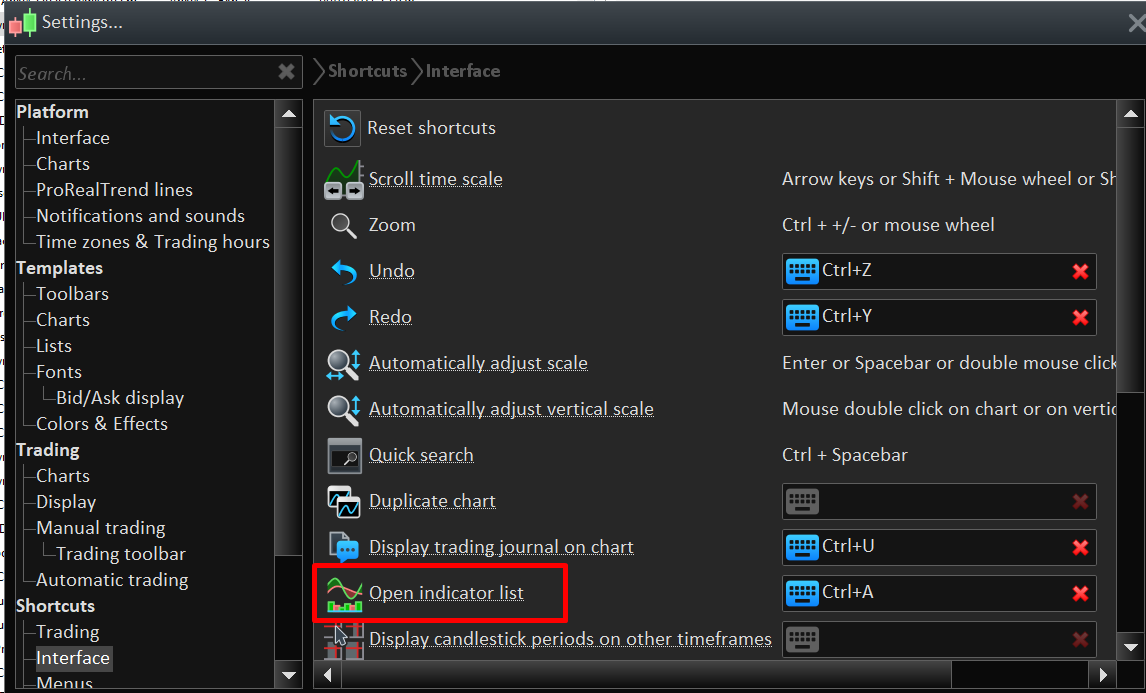The image size is (1146, 693).
Task: Click the Display trading journal on chart link
Action: click(x=501, y=547)
